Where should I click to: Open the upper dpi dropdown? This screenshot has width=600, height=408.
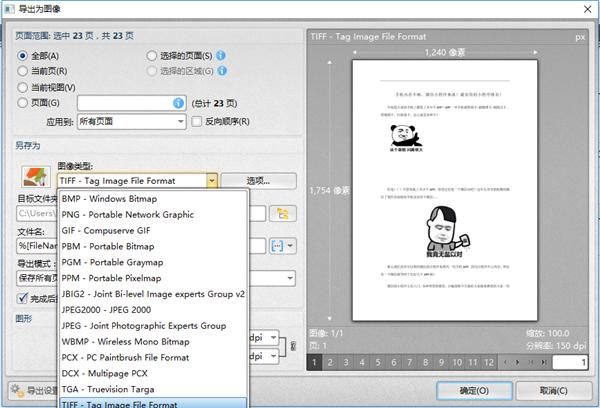point(273,338)
